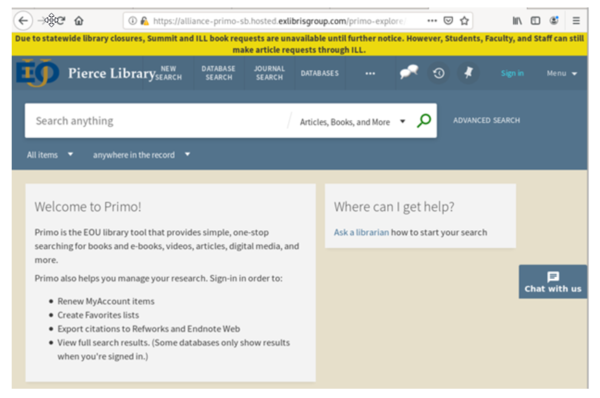Open Databases navigation item
Screen dimensions: 600x398
tap(320, 73)
